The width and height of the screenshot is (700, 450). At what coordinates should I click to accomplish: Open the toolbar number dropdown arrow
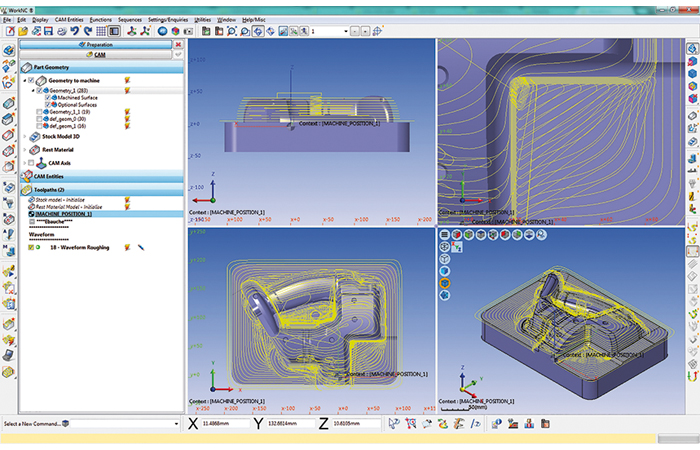(346, 31)
